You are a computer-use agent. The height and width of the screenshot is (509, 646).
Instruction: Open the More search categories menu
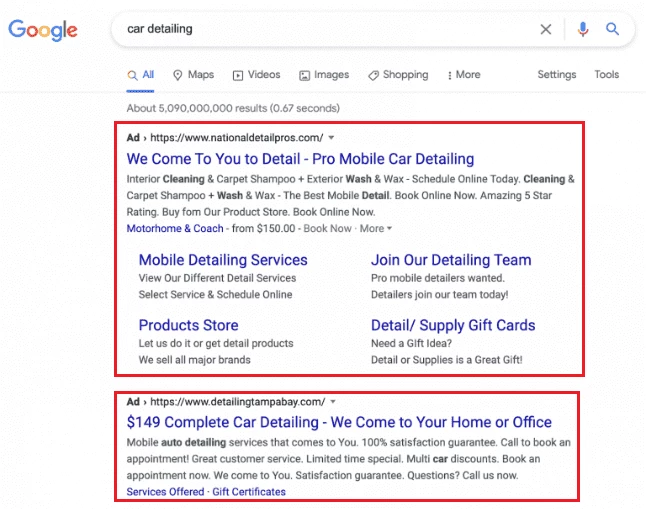tap(464, 75)
